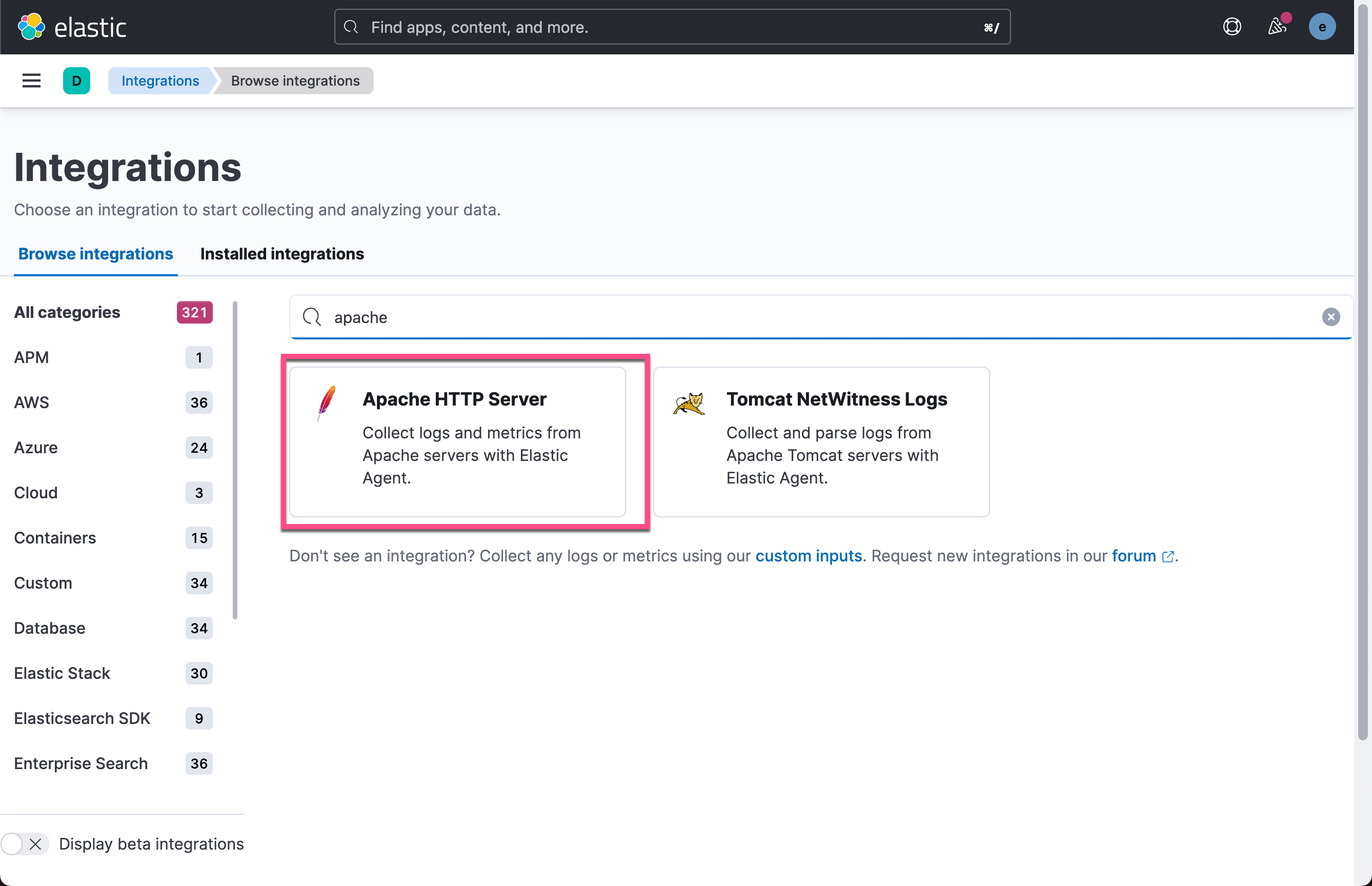Open the custom inputs link
Image resolution: width=1372 pixels, height=886 pixels.
pyautogui.click(x=808, y=556)
